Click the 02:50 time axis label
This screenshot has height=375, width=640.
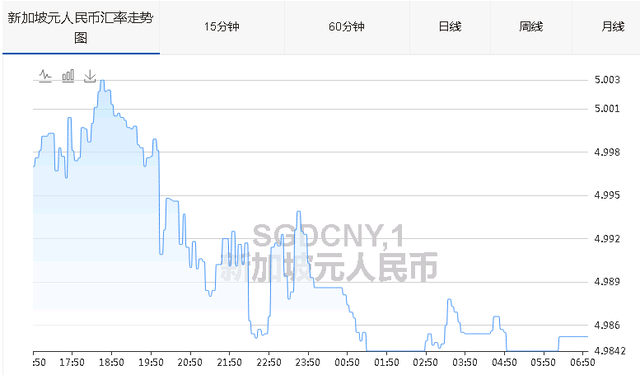[425, 362]
